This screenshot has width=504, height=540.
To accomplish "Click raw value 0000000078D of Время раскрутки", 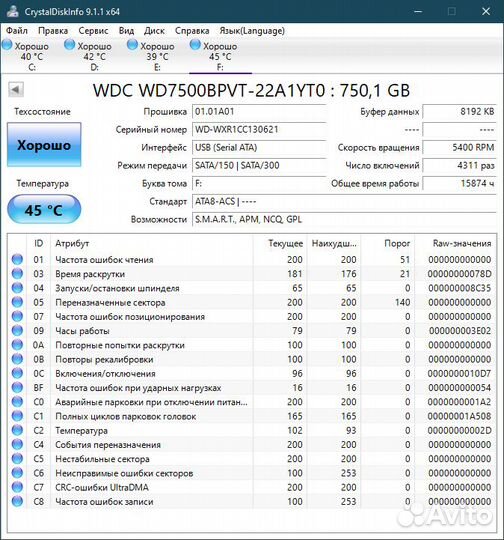I will tap(459, 274).
